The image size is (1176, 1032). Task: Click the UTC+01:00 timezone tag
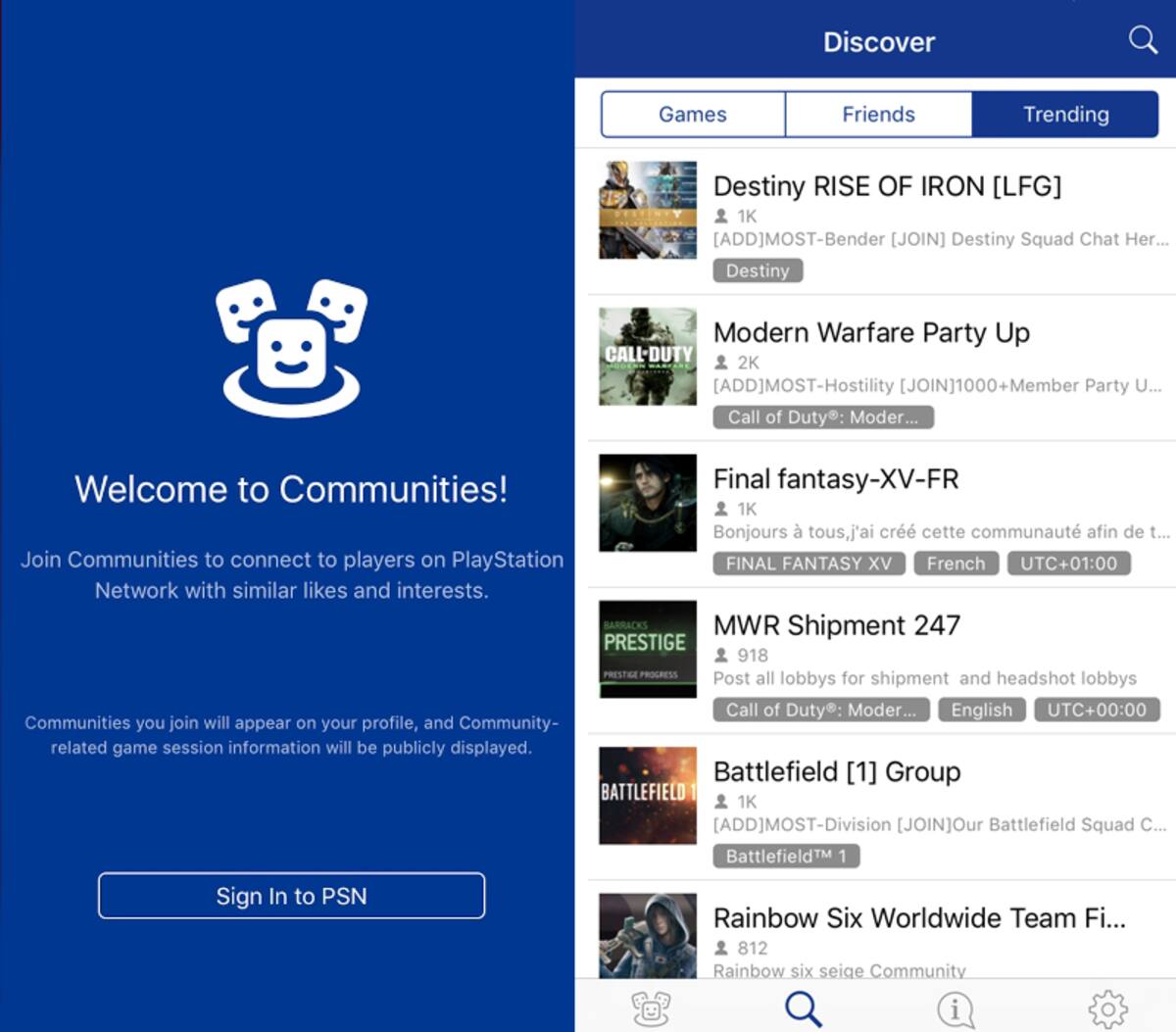tap(1069, 564)
